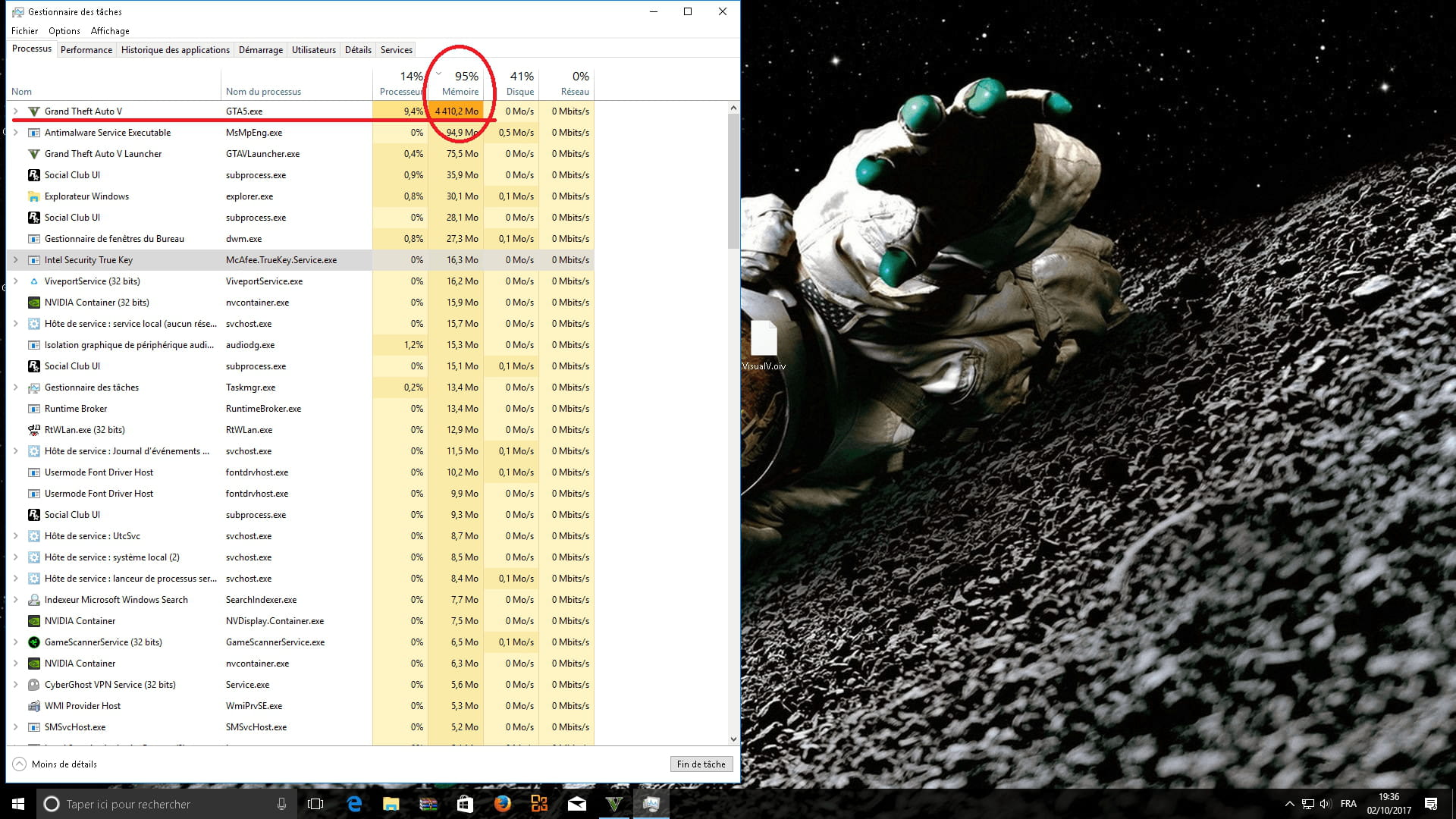Expand the Grand Theft Auto V process group
This screenshot has width=1456, height=819.
coord(15,111)
